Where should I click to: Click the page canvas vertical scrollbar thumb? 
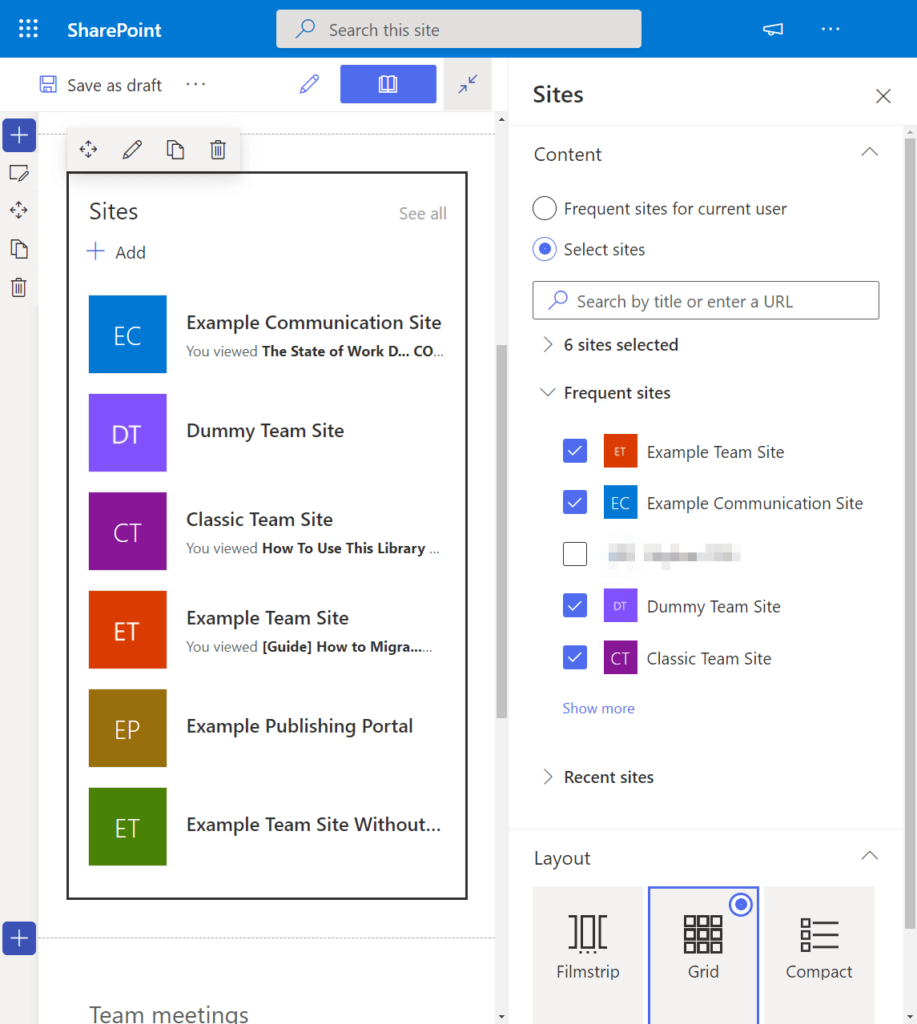click(x=502, y=532)
